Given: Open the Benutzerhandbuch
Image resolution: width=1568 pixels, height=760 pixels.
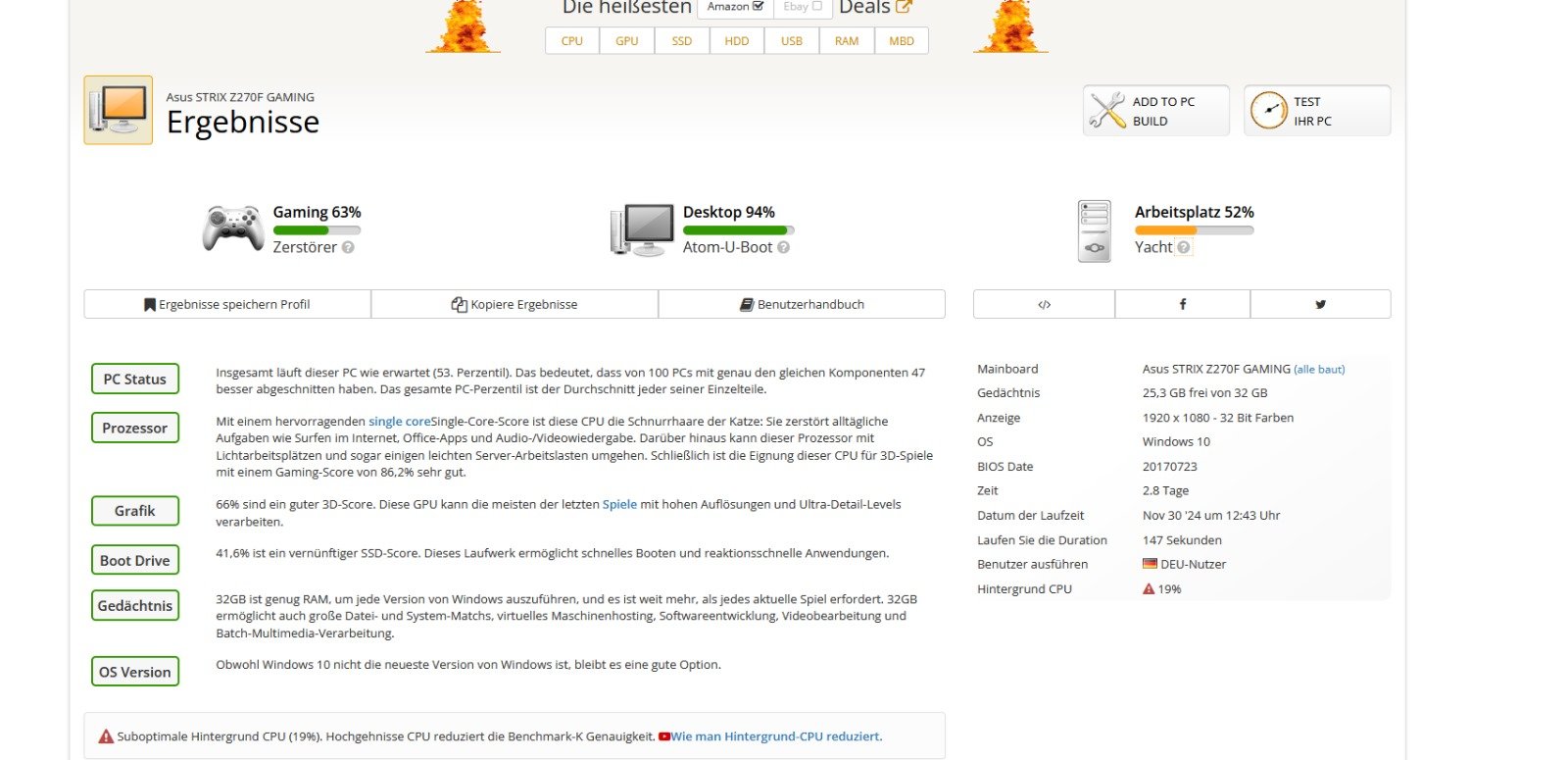Looking at the screenshot, I should click(802, 304).
